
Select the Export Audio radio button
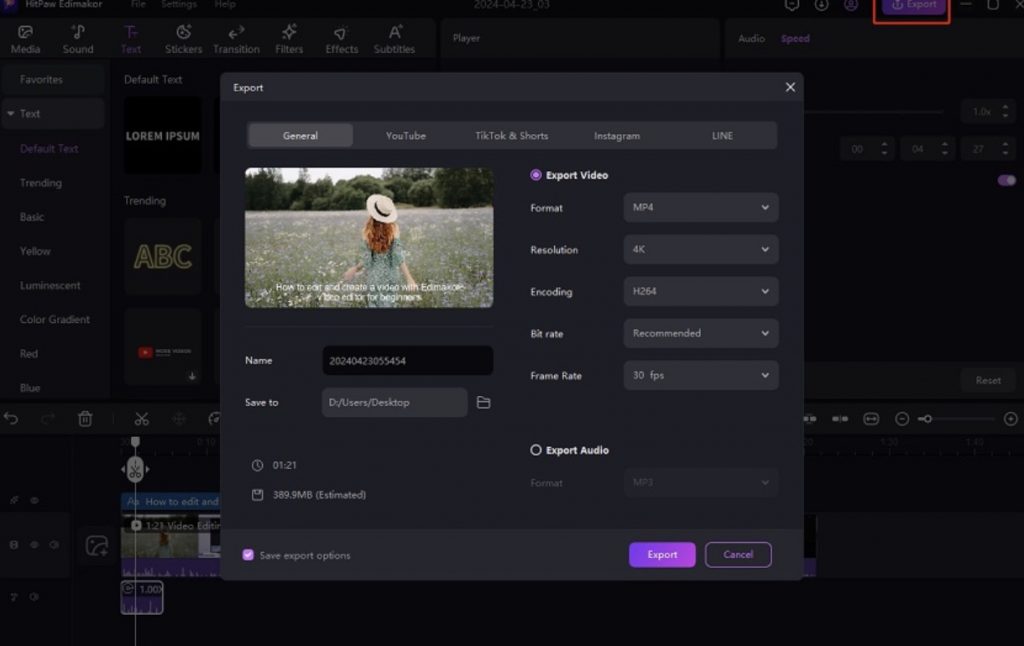coord(536,450)
